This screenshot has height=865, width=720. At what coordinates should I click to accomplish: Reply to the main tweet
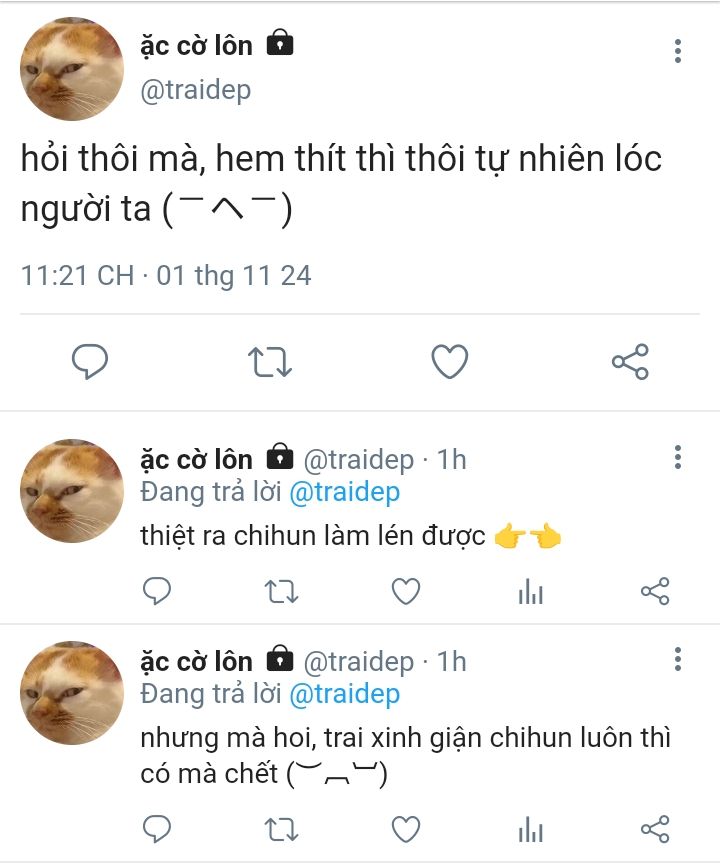[90, 362]
